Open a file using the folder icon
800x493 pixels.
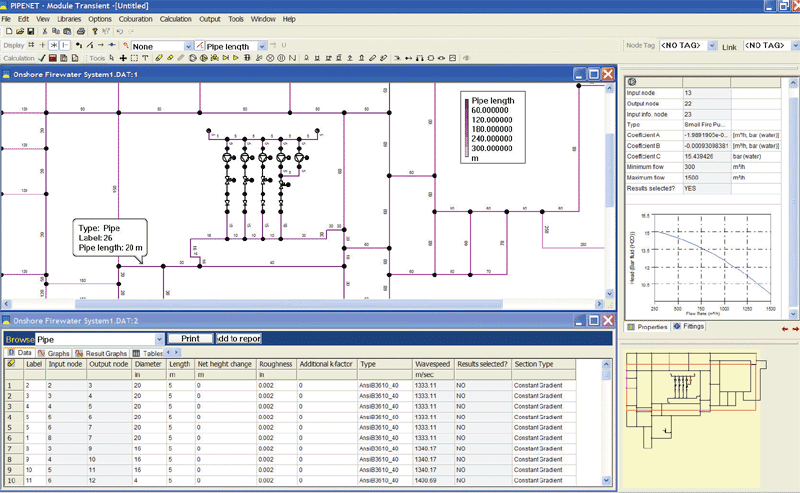click(20, 31)
